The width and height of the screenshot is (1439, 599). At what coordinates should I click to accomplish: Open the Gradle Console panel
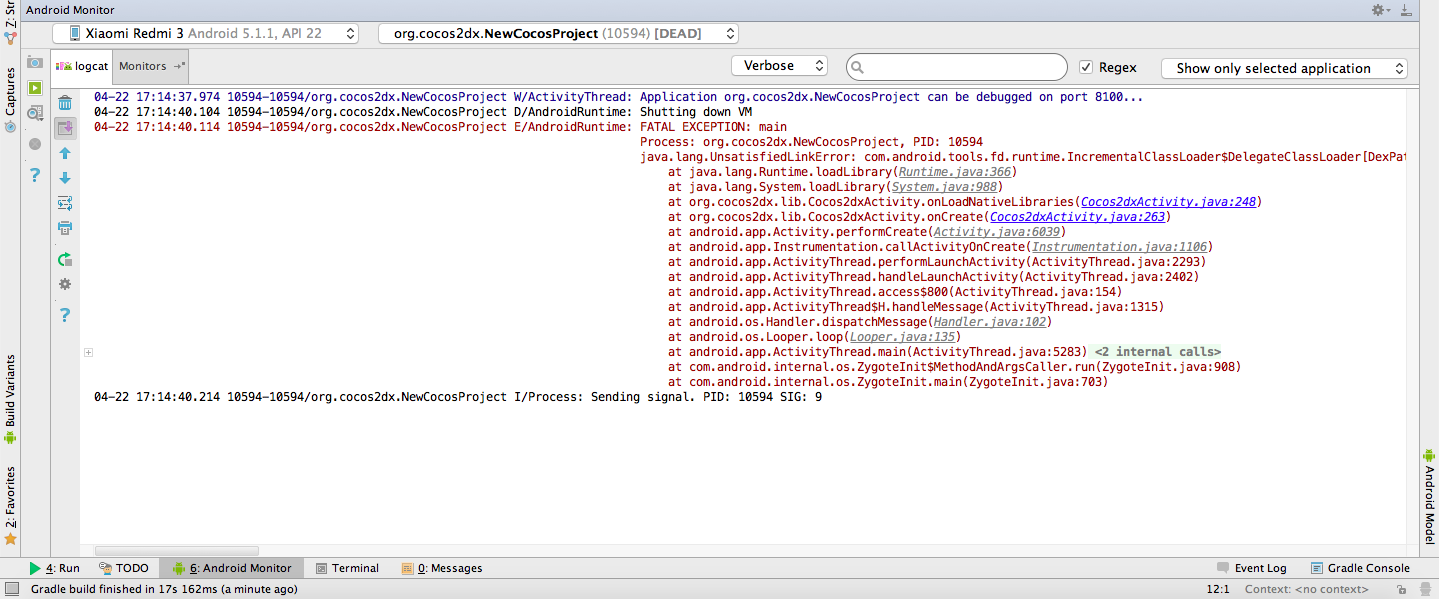pos(1360,568)
